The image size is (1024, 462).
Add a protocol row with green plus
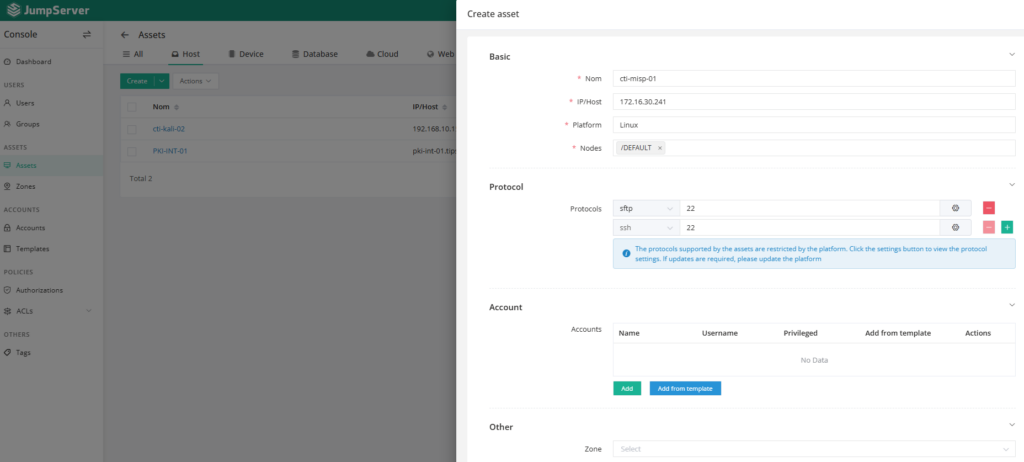pos(1007,228)
